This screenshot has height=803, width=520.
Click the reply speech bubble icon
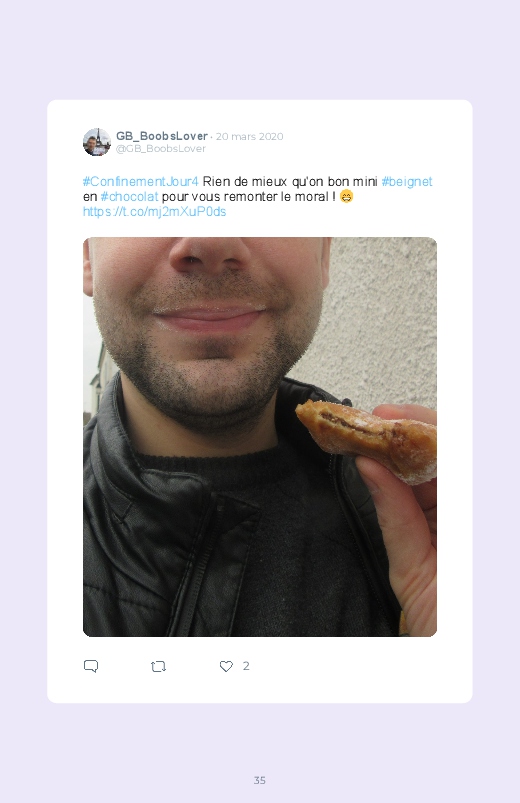[x=91, y=666]
